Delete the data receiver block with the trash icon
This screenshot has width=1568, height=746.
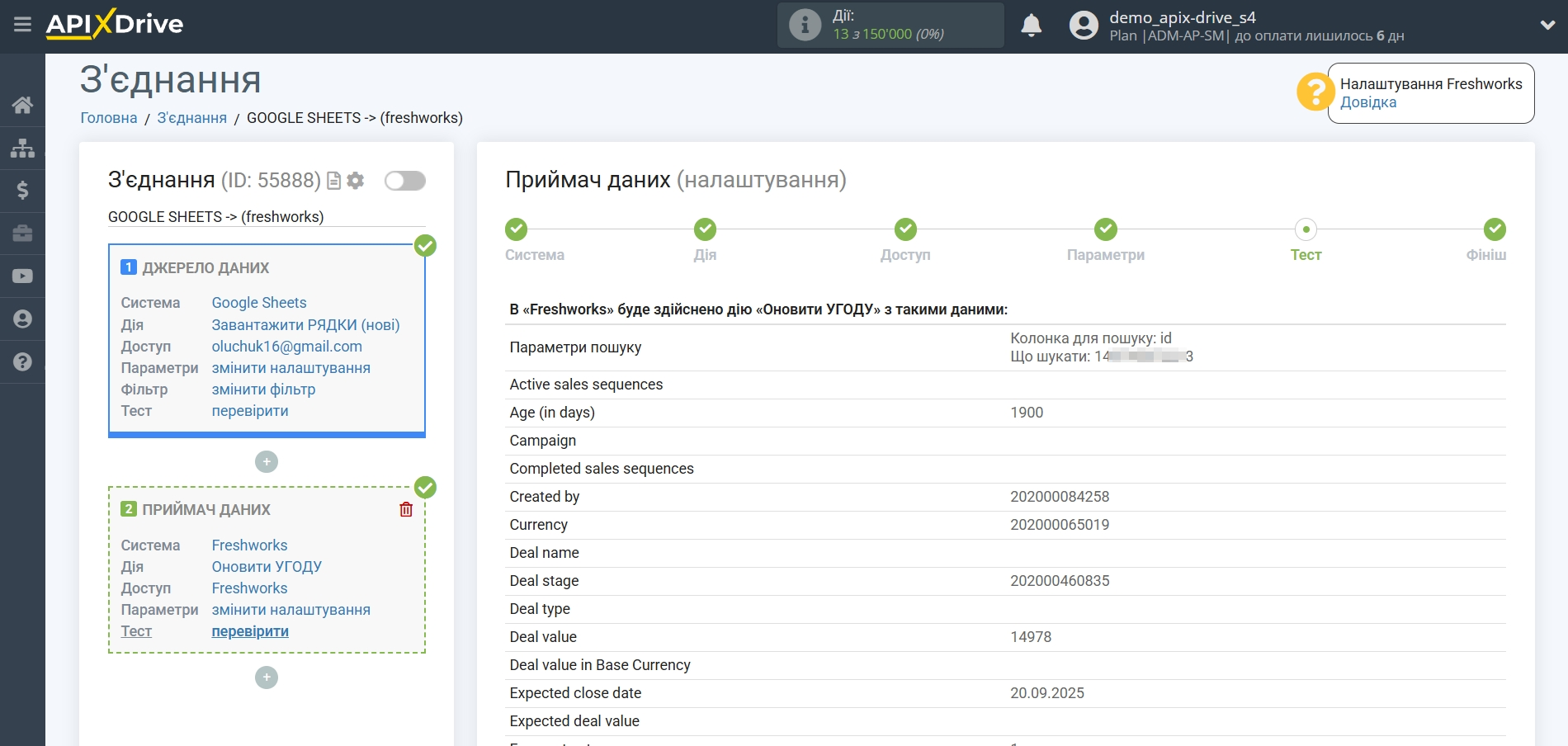(406, 509)
